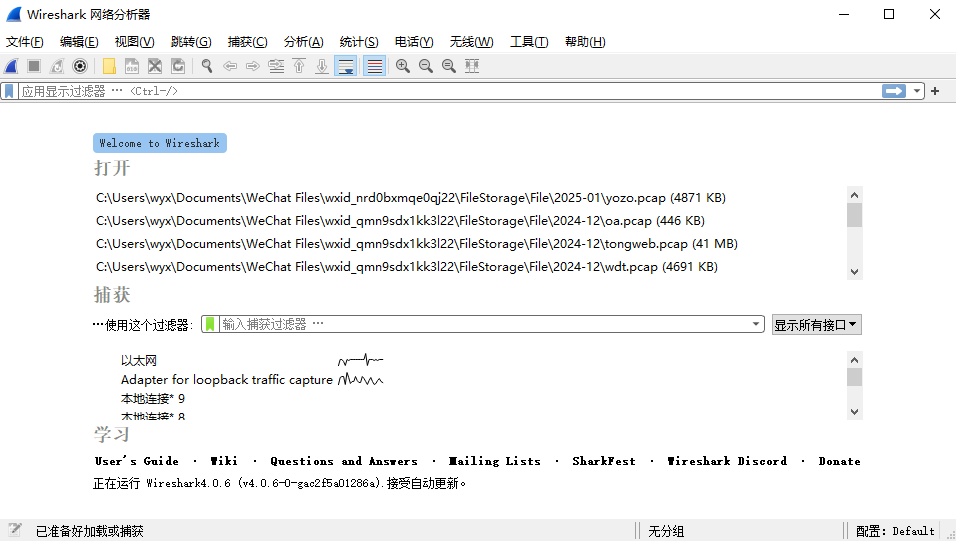This screenshot has width=956, height=541.
Task: Click the reload capture file icon
Action: [x=177, y=66]
